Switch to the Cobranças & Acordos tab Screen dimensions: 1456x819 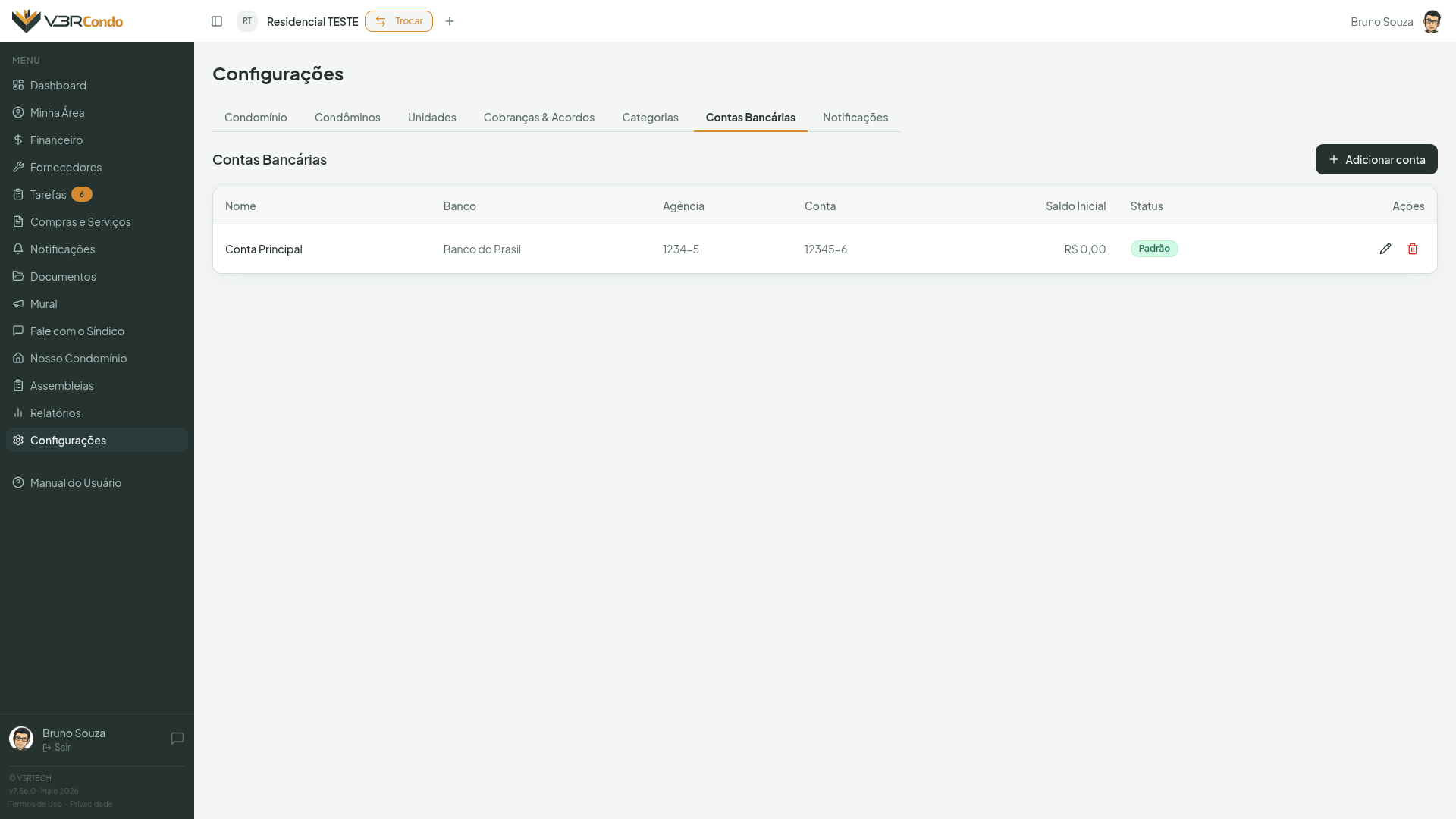[x=539, y=117]
